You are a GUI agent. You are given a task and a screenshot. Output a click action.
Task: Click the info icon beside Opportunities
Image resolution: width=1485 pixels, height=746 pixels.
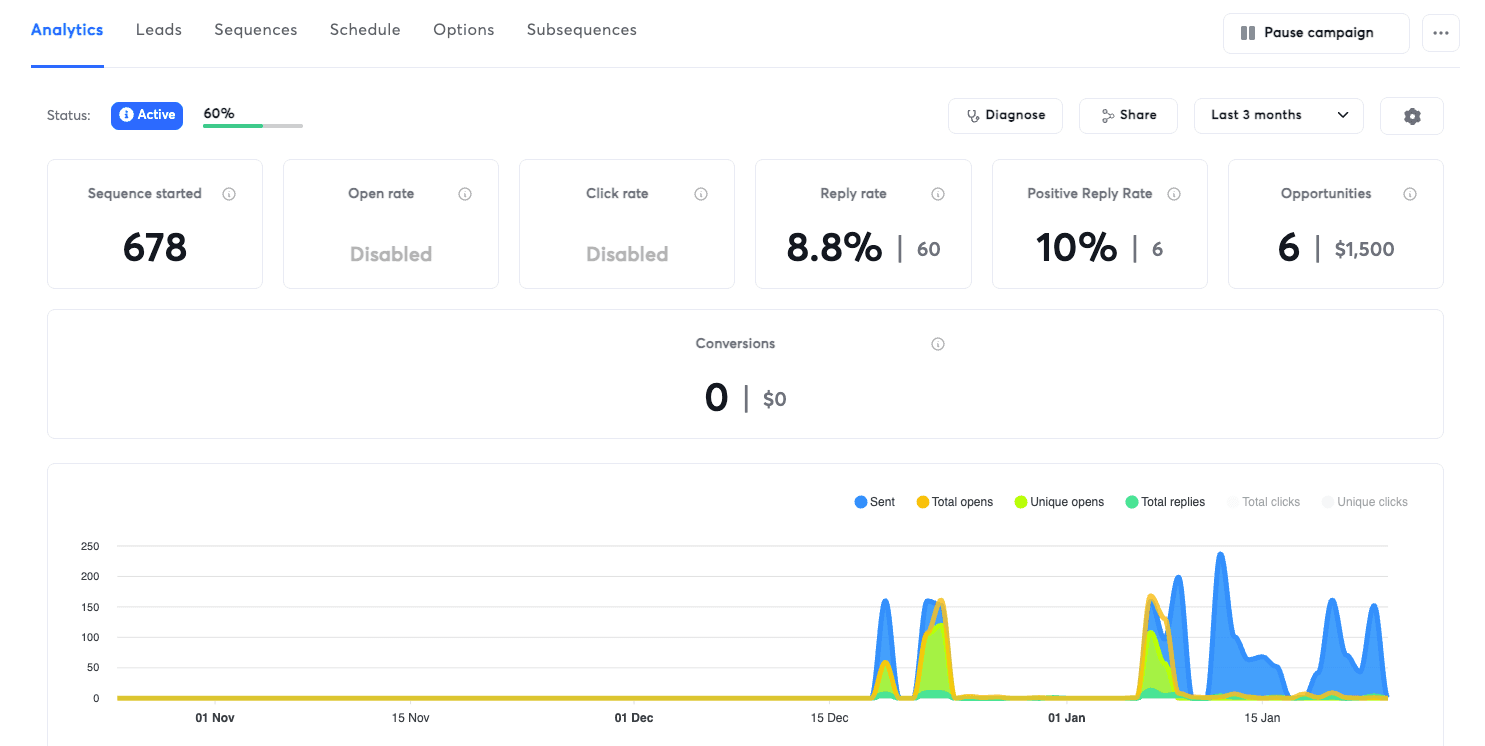(x=1410, y=194)
